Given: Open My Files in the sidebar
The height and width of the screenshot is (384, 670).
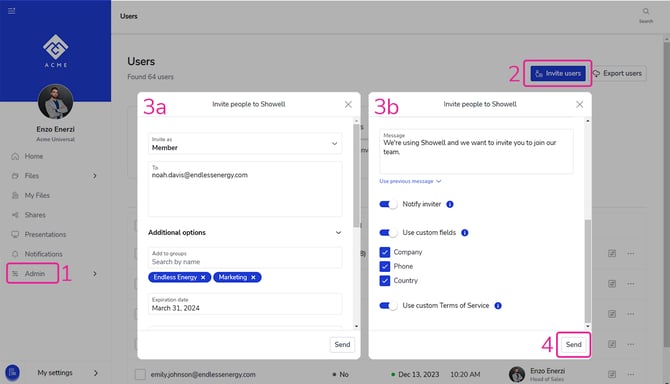Looking at the screenshot, I should 37,196.
